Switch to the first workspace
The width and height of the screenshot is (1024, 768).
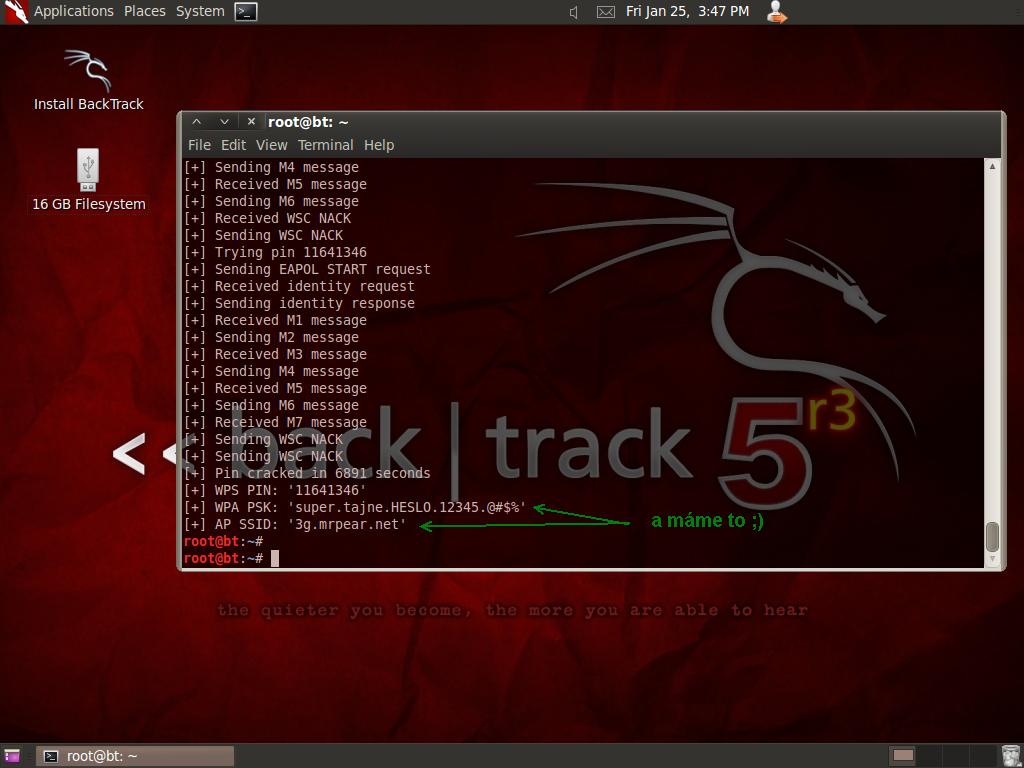(903, 756)
